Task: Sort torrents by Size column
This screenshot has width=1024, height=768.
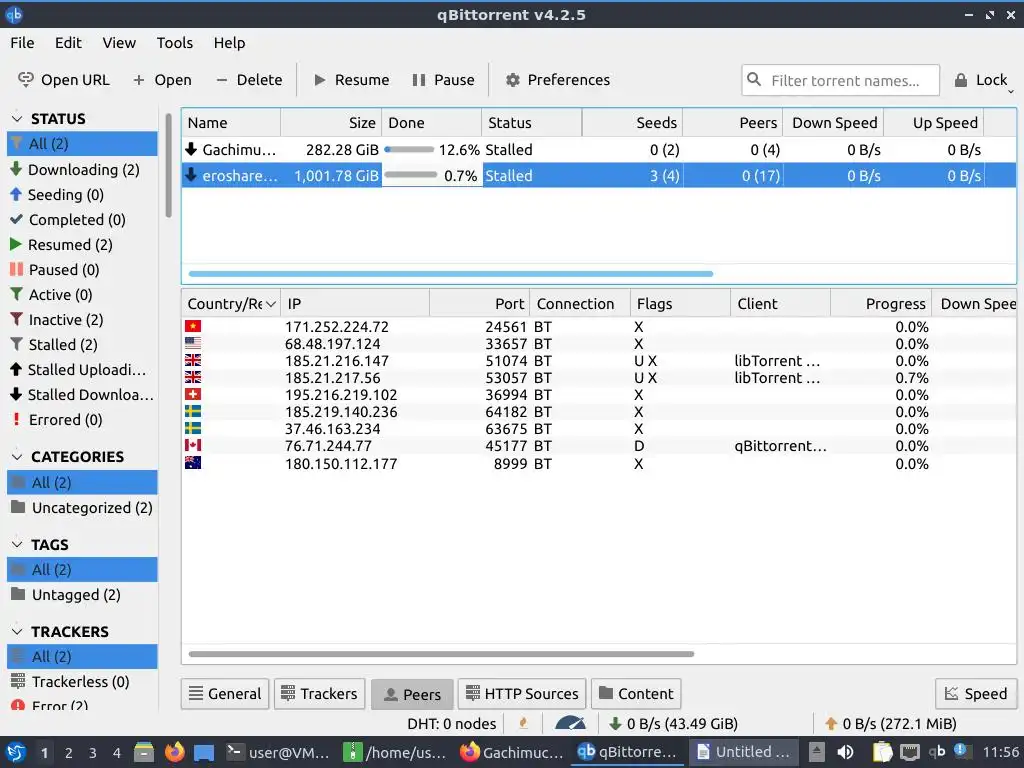Action: (x=331, y=123)
